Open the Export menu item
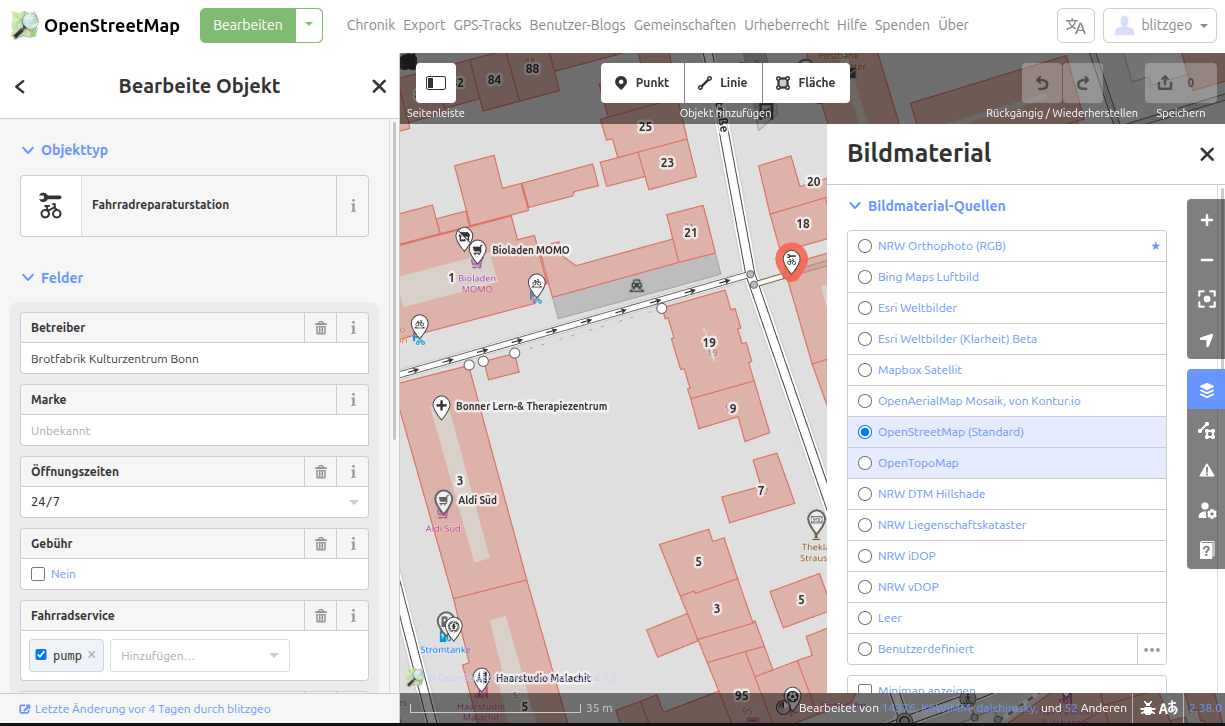 pos(424,25)
